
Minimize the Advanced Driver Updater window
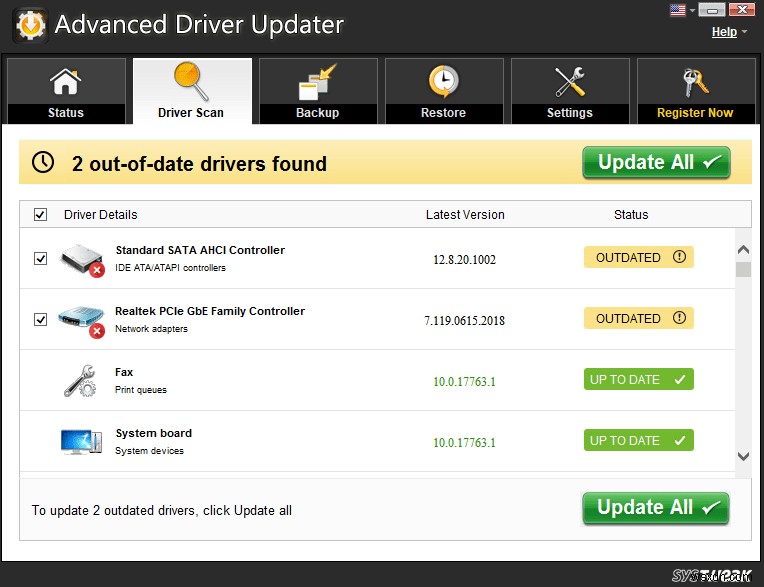click(712, 10)
